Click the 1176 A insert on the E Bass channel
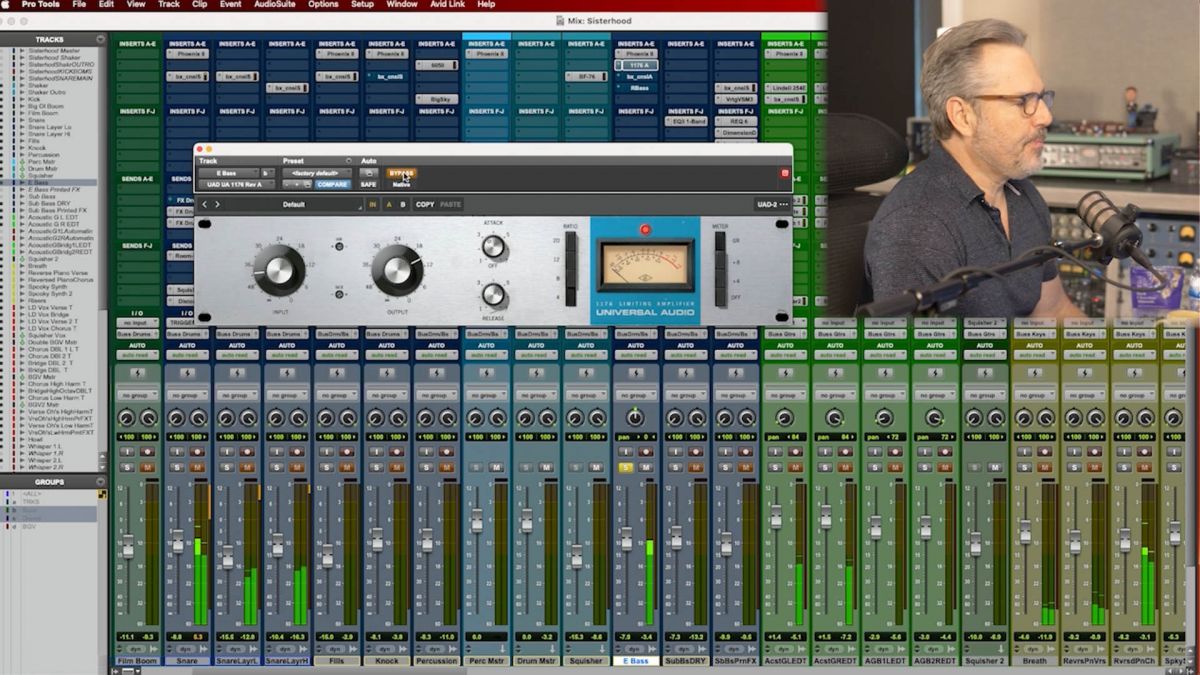1200x675 pixels. (639, 65)
